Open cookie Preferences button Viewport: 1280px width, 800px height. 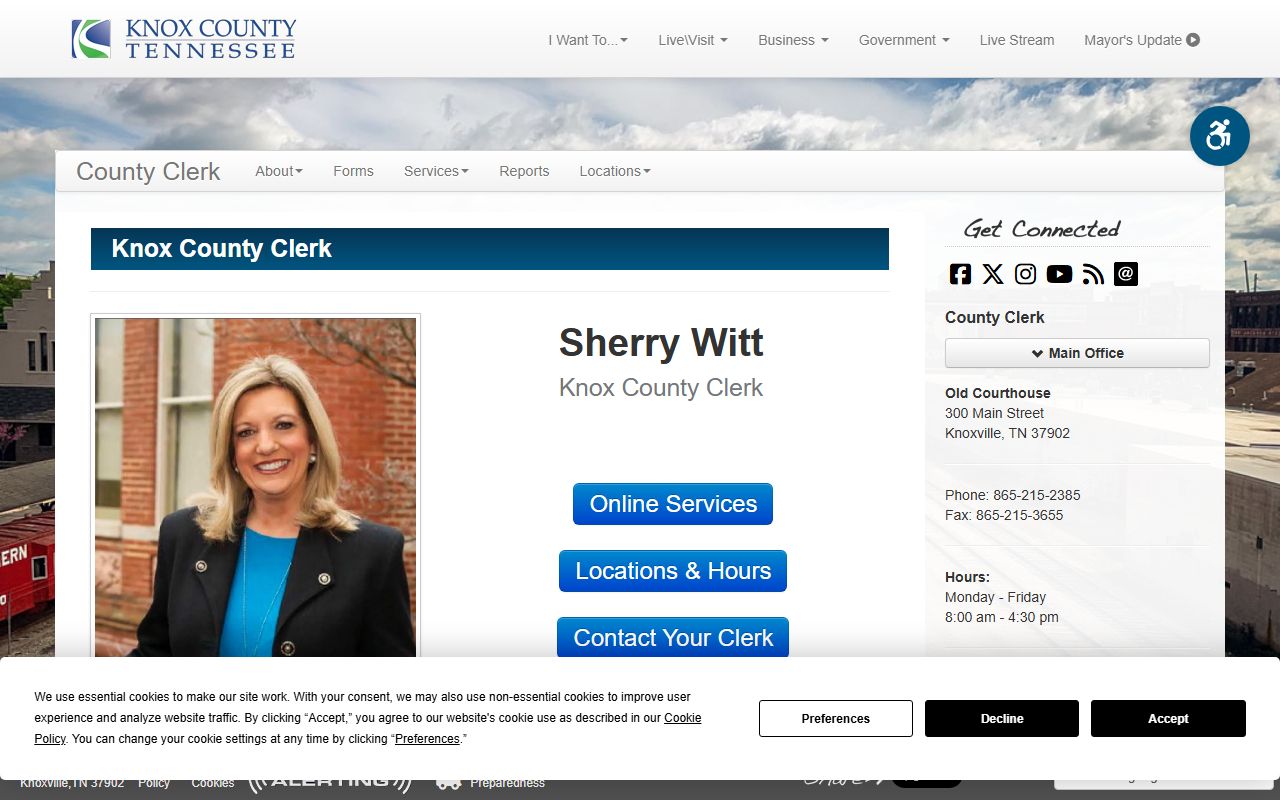[x=836, y=718]
